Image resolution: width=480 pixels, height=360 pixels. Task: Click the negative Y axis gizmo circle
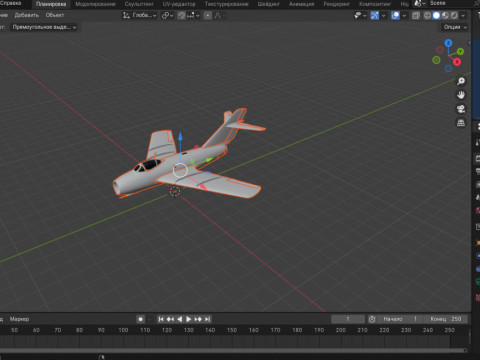coord(436,60)
